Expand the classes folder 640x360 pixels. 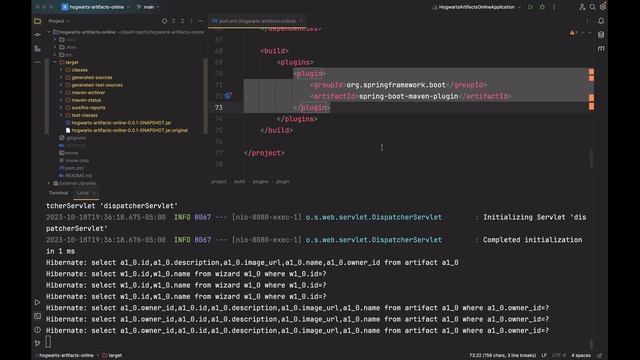click(61, 70)
